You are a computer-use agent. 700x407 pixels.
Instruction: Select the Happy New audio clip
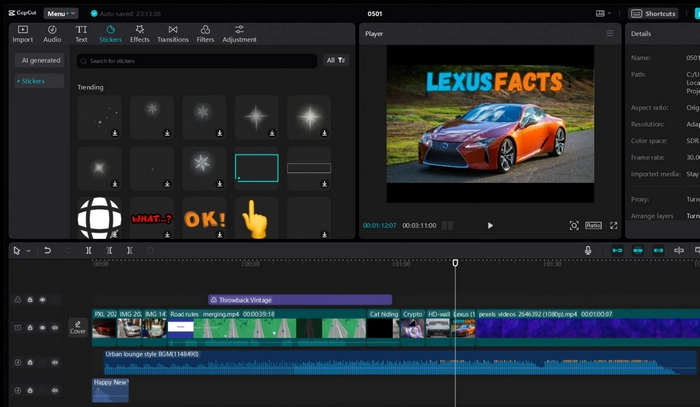click(110, 390)
